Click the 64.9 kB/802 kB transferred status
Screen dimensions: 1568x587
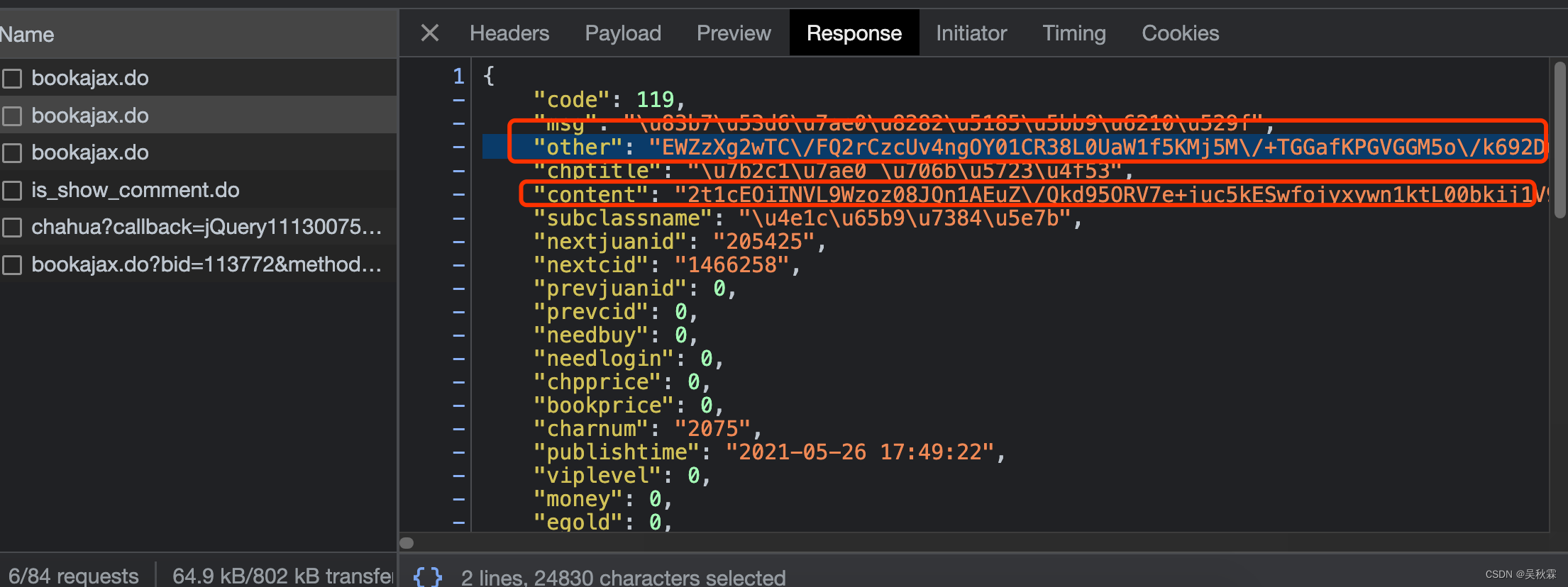(282, 576)
